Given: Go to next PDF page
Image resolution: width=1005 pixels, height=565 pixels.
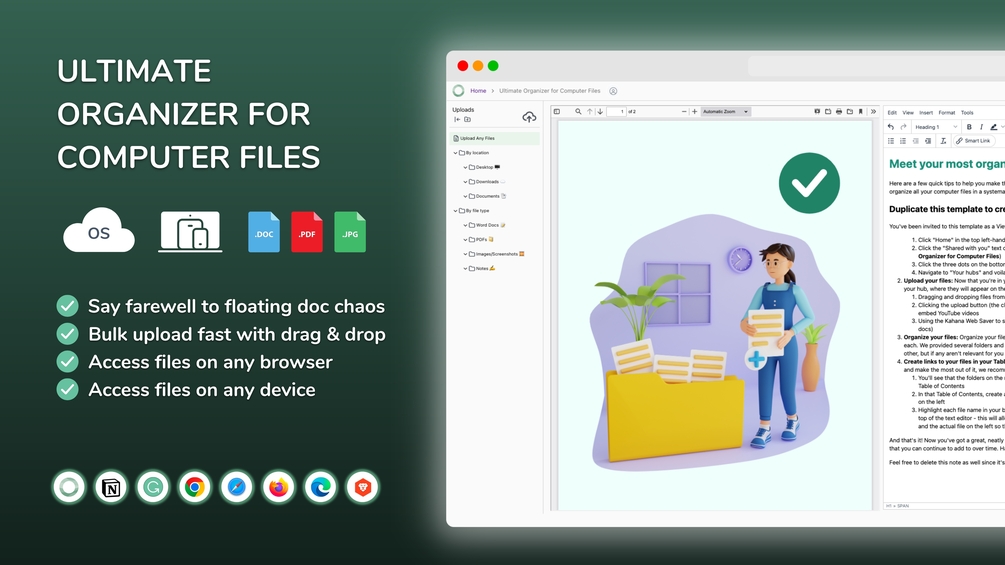Looking at the screenshot, I should 600,111.
